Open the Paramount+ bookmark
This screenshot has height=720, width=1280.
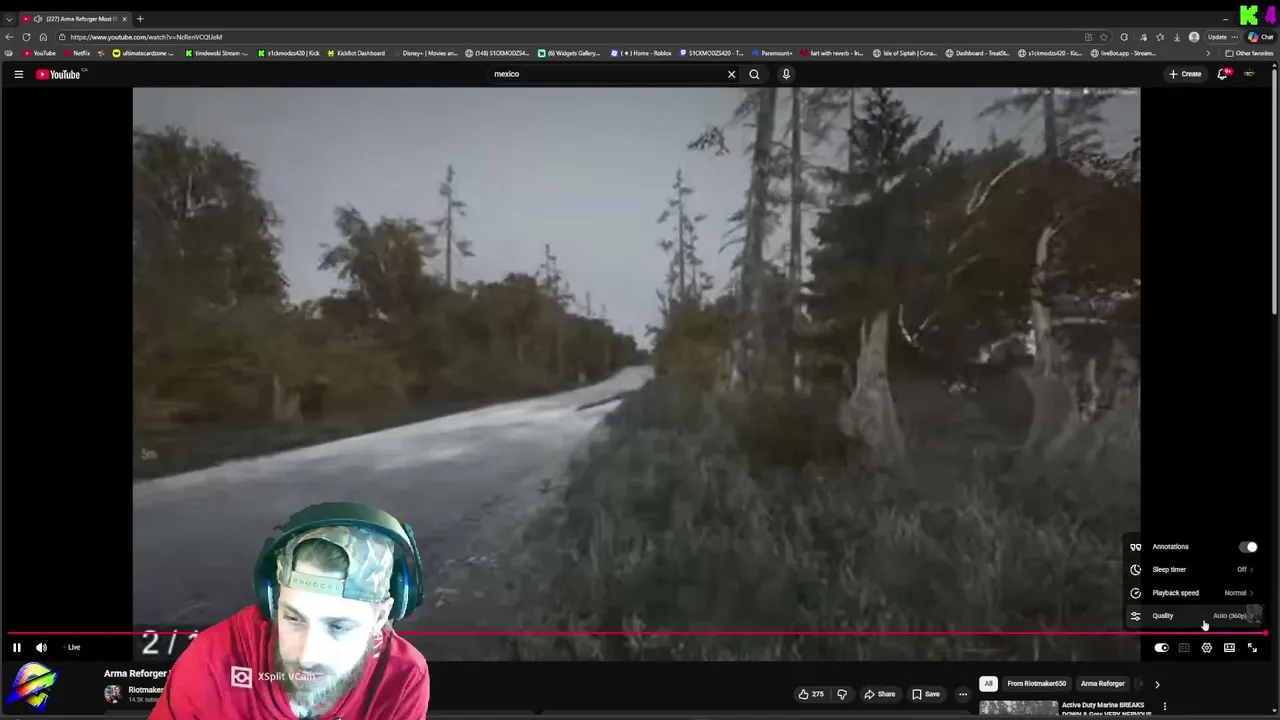pos(771,53)
